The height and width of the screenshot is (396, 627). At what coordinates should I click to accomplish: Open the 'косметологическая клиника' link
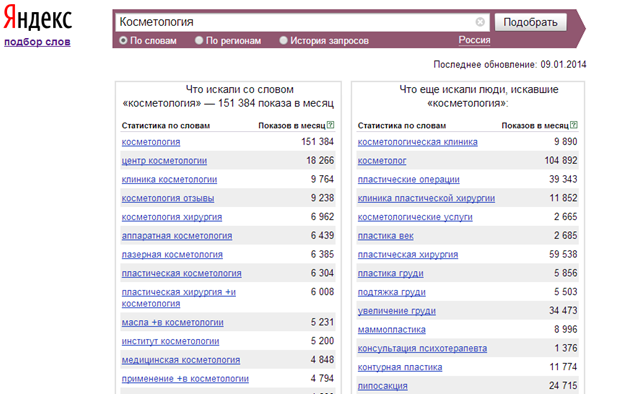(417, 142)
